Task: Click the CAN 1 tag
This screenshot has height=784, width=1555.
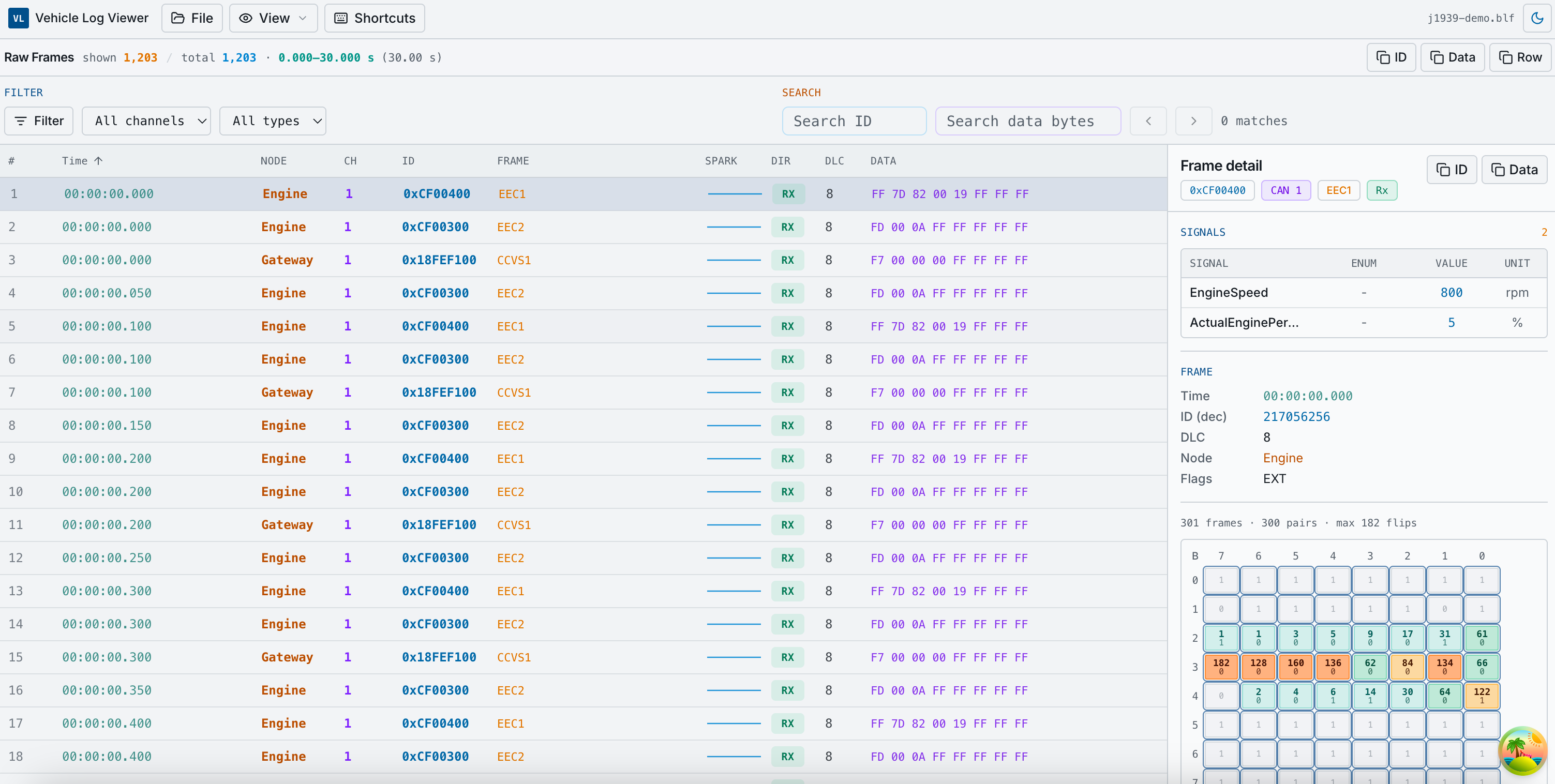Action: (1286, 190)
